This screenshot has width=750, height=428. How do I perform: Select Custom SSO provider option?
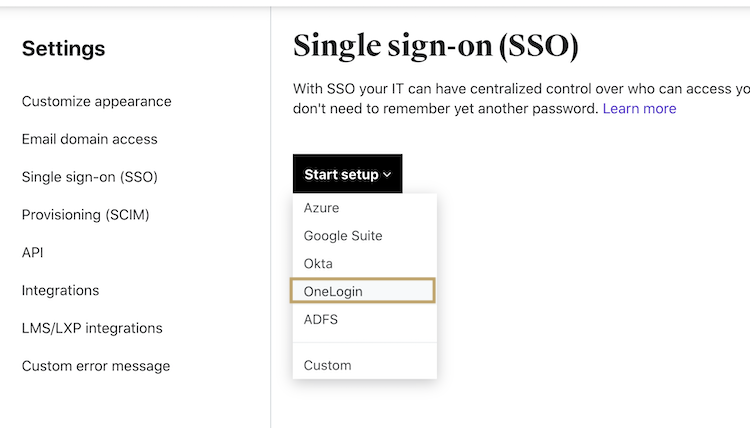pos(327,365)
